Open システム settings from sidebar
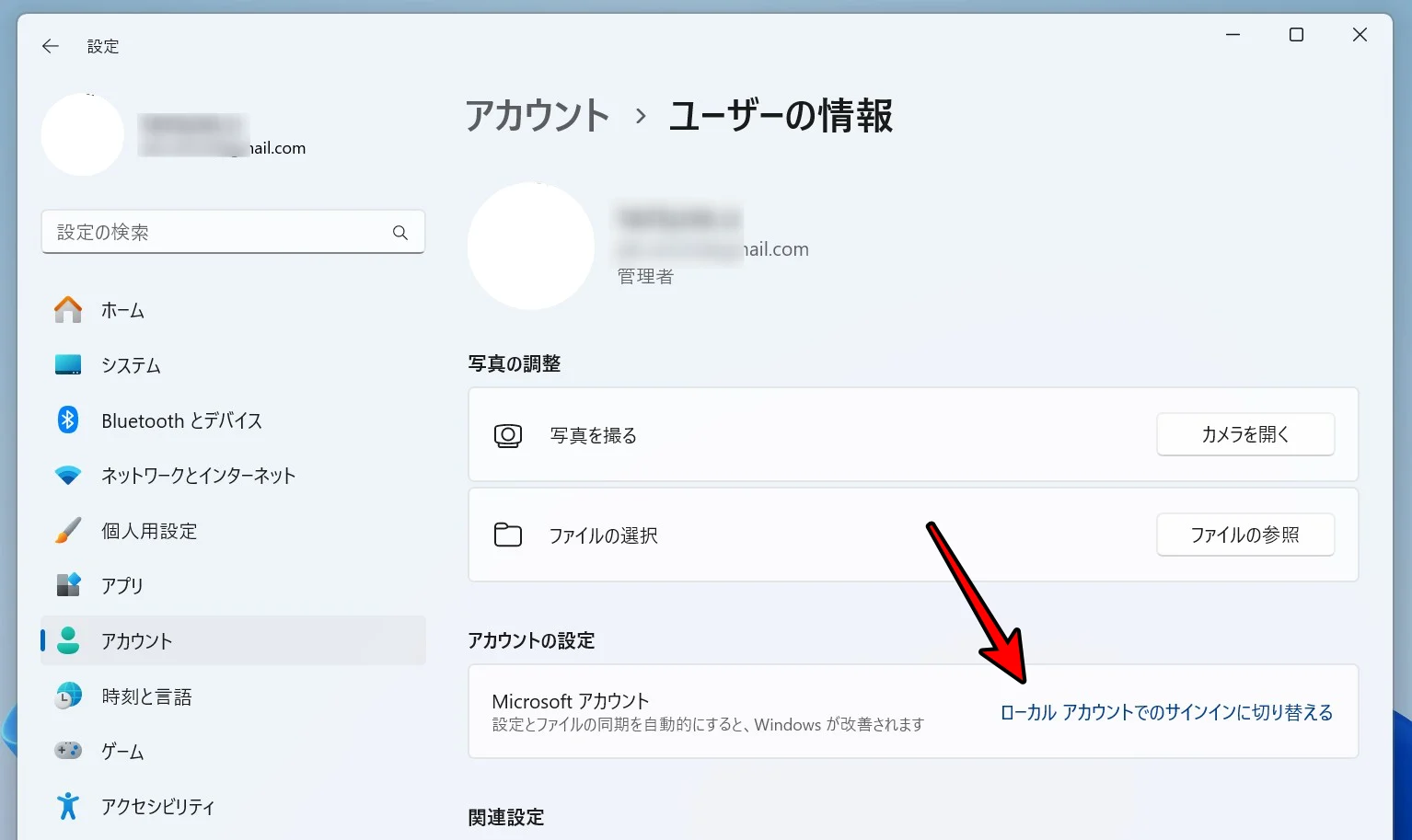The height and width of the screenshot is (840, 1412). (129, 365)
